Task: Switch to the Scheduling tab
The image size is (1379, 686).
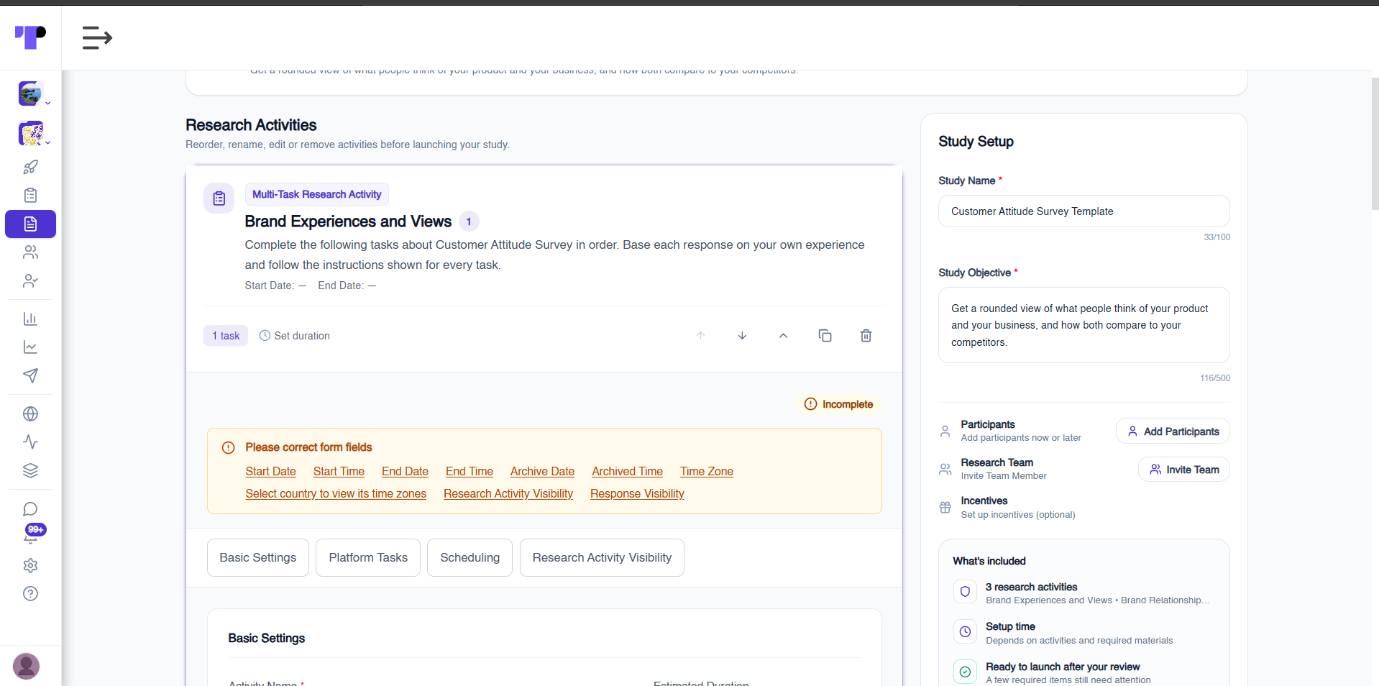Action: 470,557
